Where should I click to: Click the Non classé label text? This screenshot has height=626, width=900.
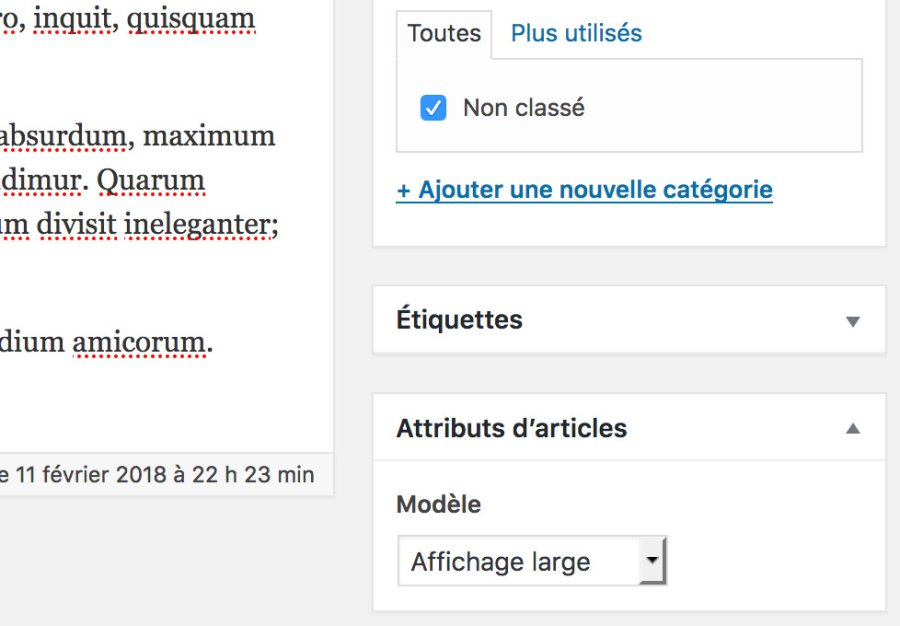click(523, 108)
